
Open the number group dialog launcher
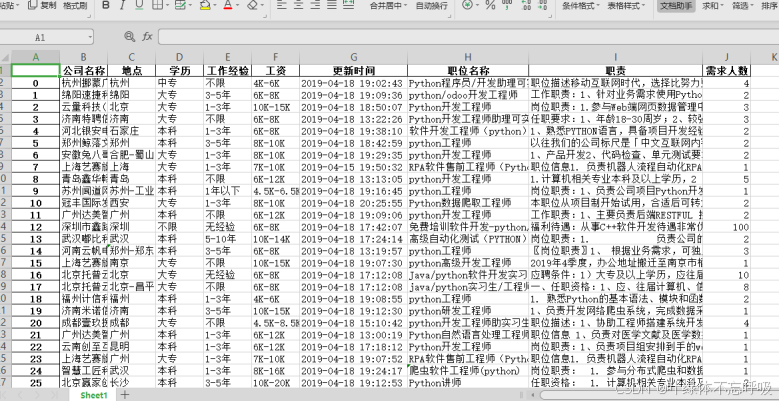pyautogui.click(x=551, y=16)
